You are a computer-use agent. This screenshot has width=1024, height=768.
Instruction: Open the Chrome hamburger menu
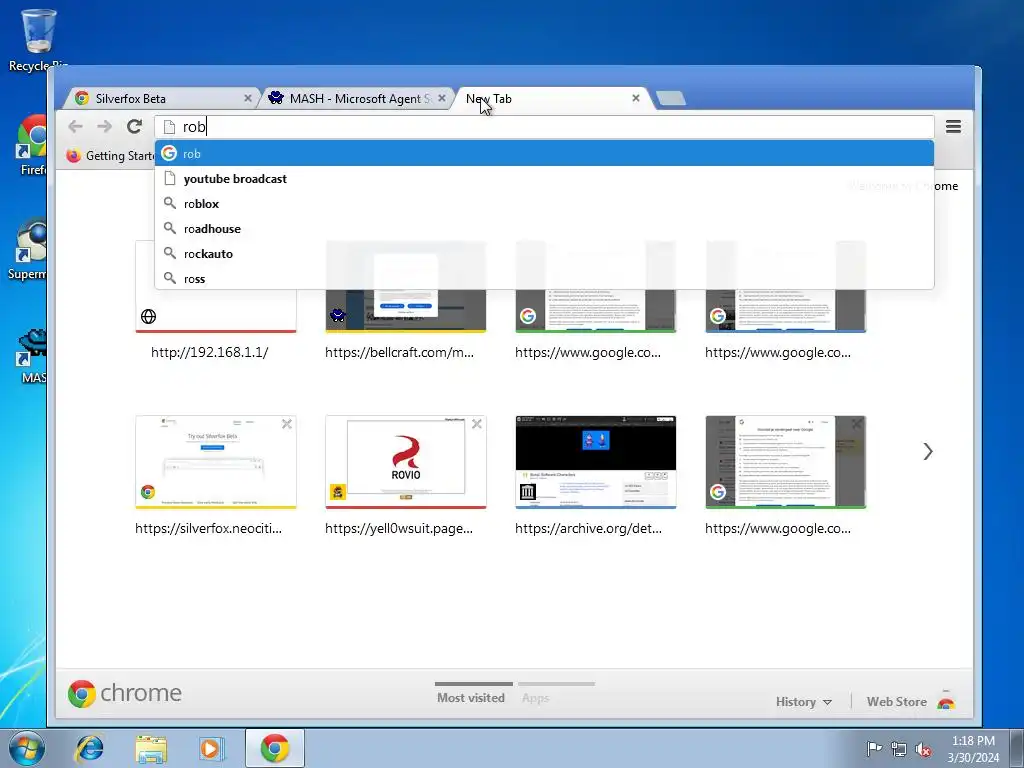(953, 127)
